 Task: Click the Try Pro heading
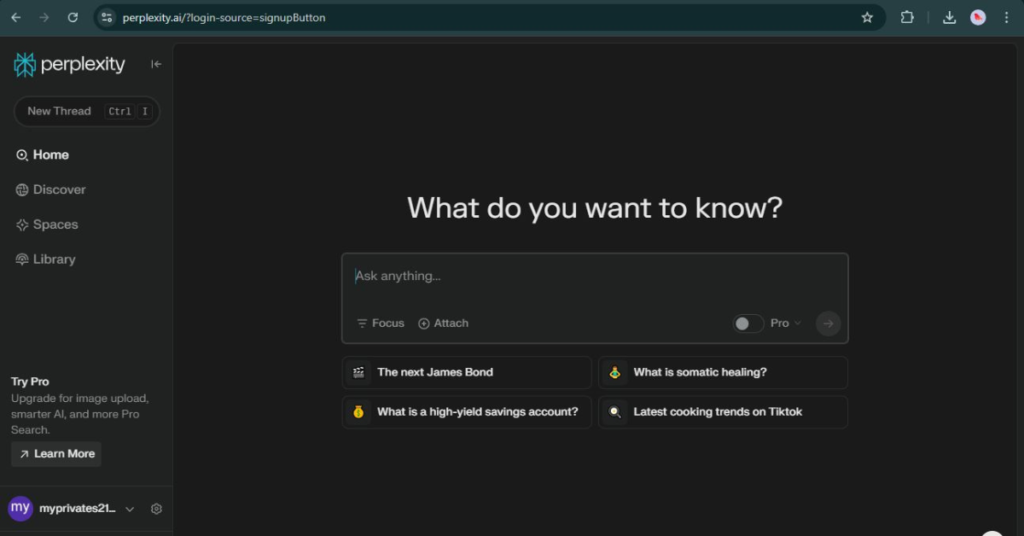tap(30, 382)
